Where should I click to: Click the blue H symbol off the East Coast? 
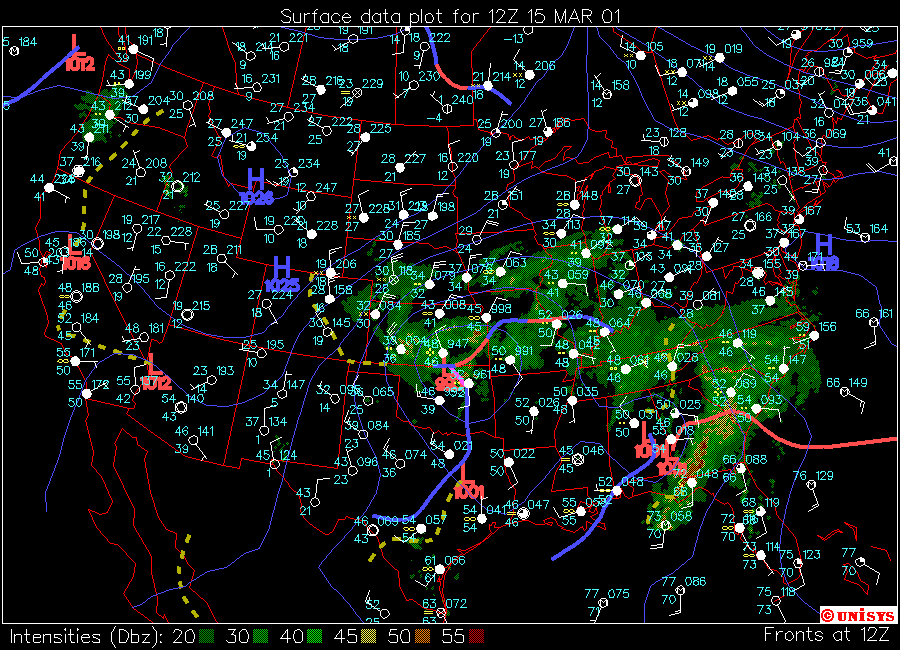pos(823,245)
